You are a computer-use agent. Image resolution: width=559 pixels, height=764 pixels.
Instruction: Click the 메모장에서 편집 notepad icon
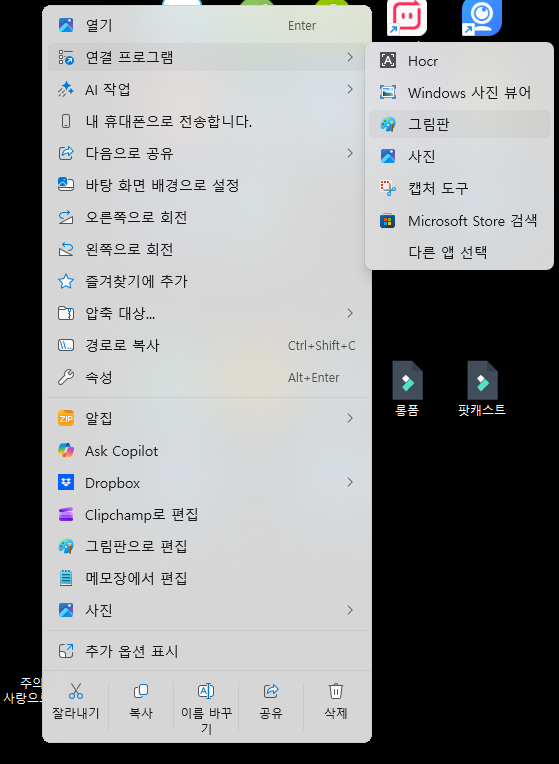(66, 578)
